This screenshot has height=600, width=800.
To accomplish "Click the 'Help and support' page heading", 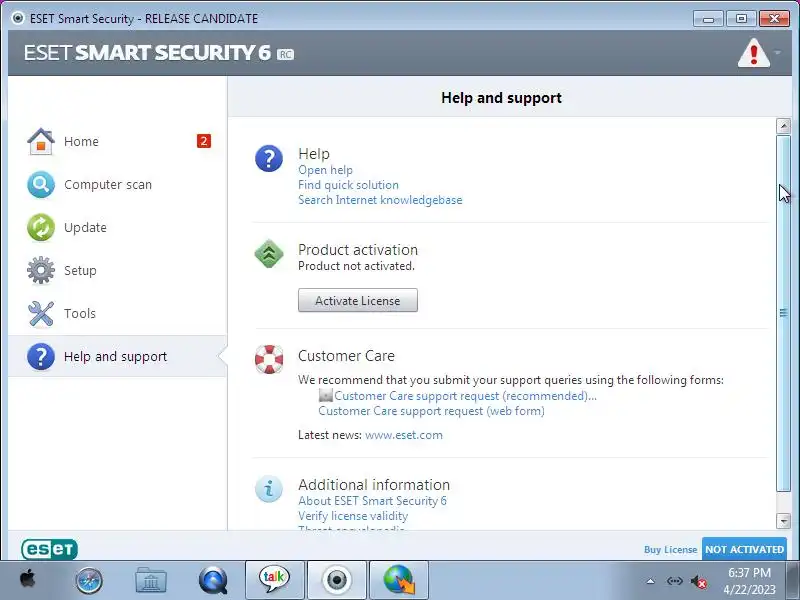I will (x=501, y=97).
